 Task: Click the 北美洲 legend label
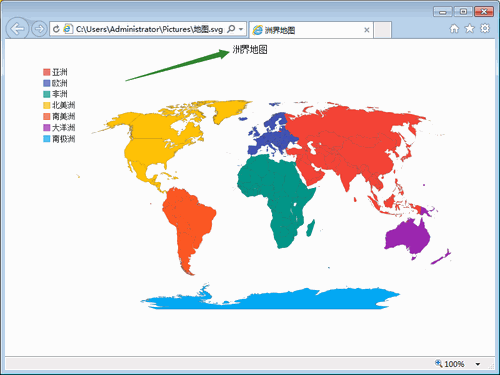tap(64, 105)
